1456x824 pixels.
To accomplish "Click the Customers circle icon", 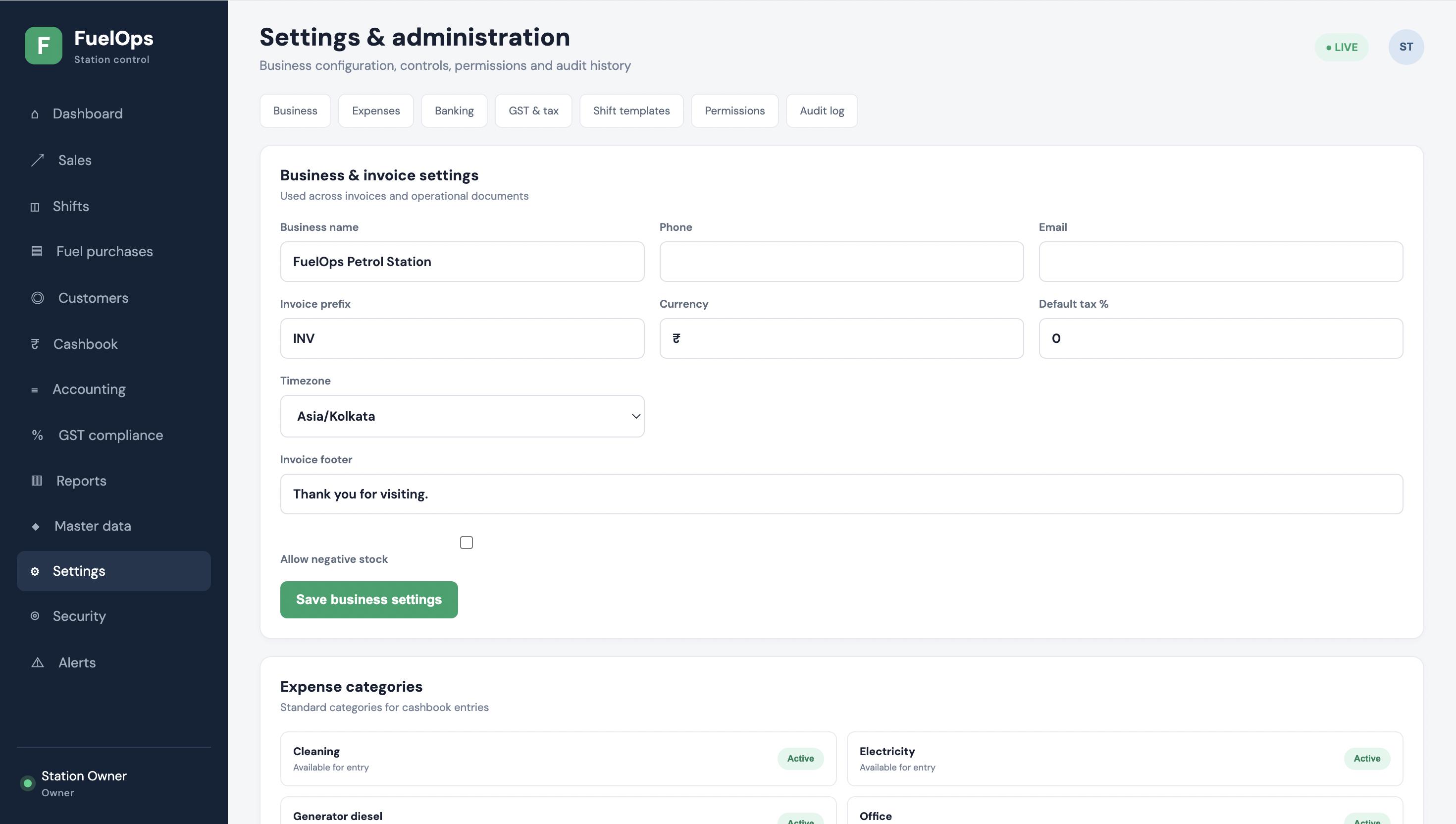I will pyautogui.click(x=37, y=298).
